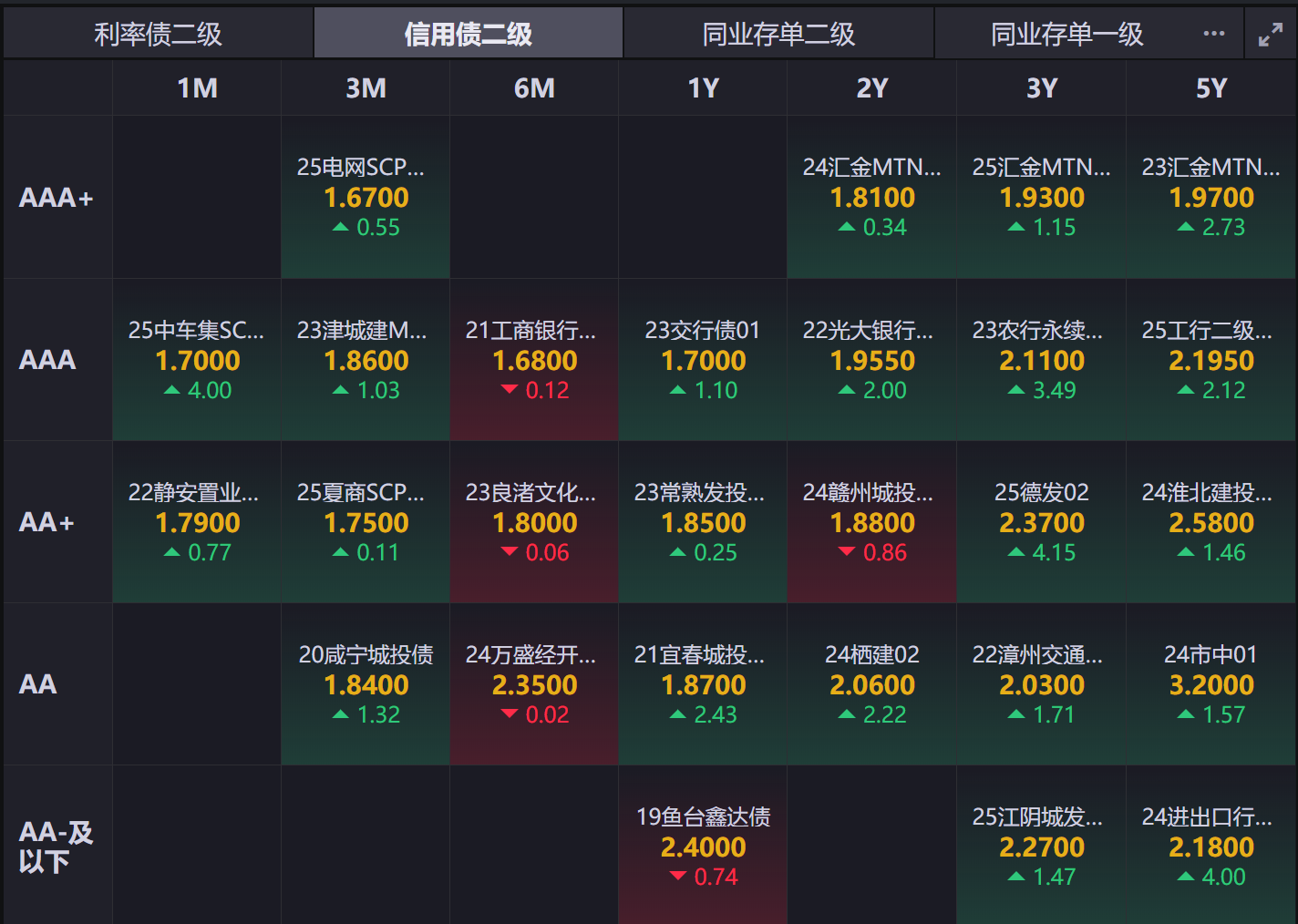Image resolution: width=1298 pixels, height=924 pixels.
Task: Click the 1Y column header
Action: 703,88
